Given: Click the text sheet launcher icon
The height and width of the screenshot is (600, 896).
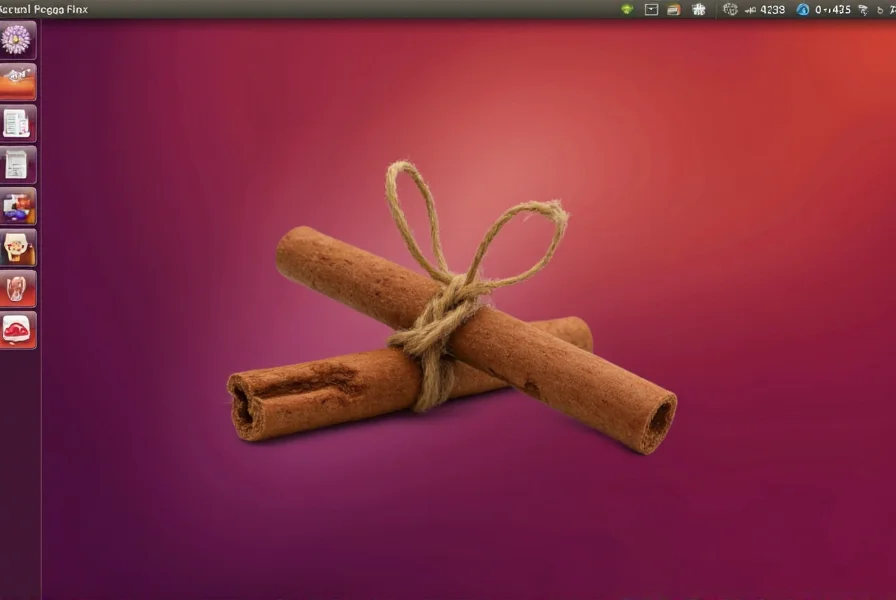Looking at the screenshot, I should [x=17, y=164].
